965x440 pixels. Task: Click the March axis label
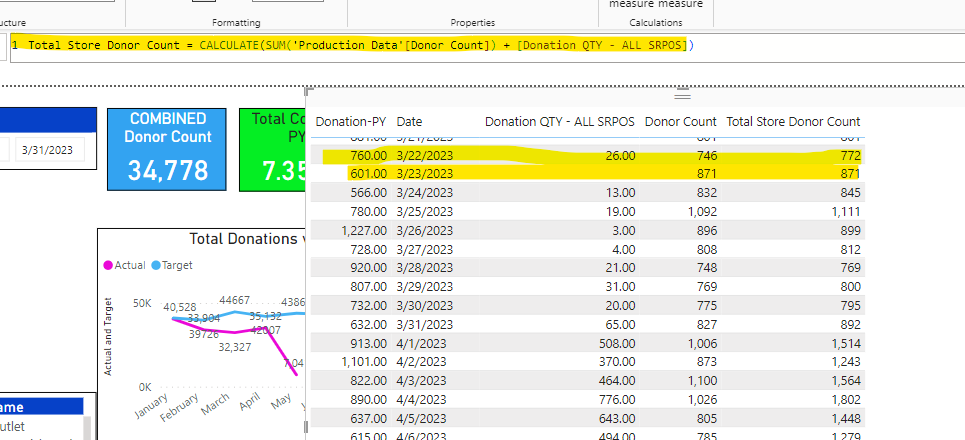214,404
